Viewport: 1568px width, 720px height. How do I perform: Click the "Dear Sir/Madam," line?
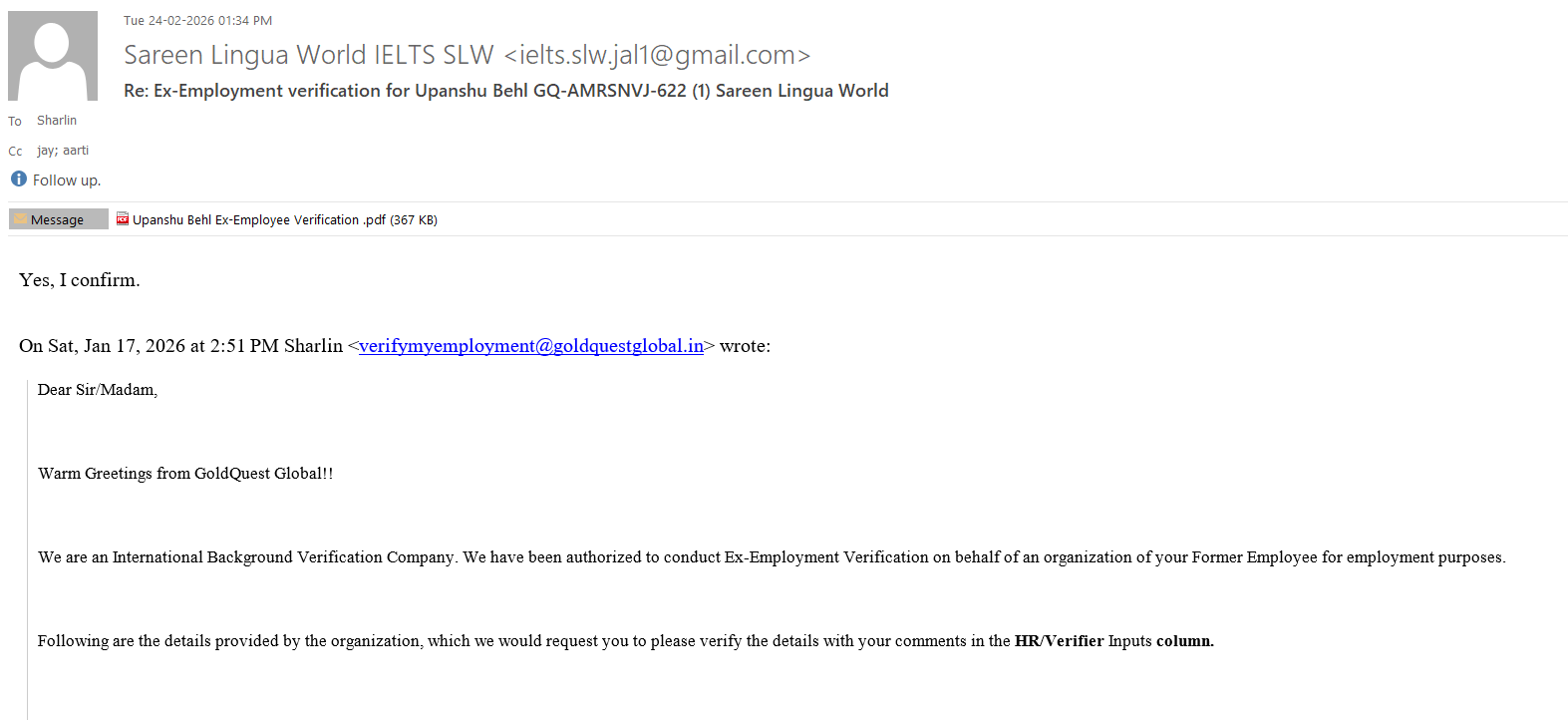click(98, 390)
